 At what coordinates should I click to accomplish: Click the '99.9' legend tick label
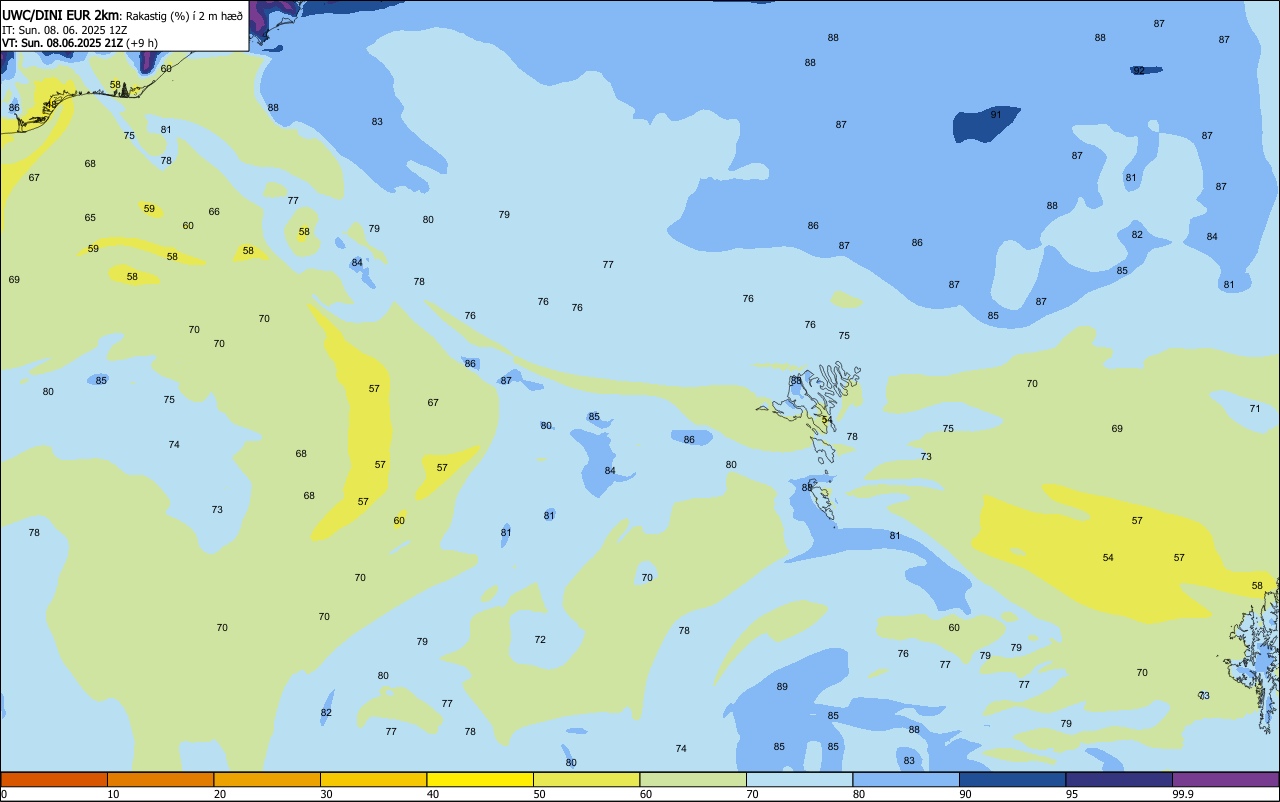[x=1183, y=794]
